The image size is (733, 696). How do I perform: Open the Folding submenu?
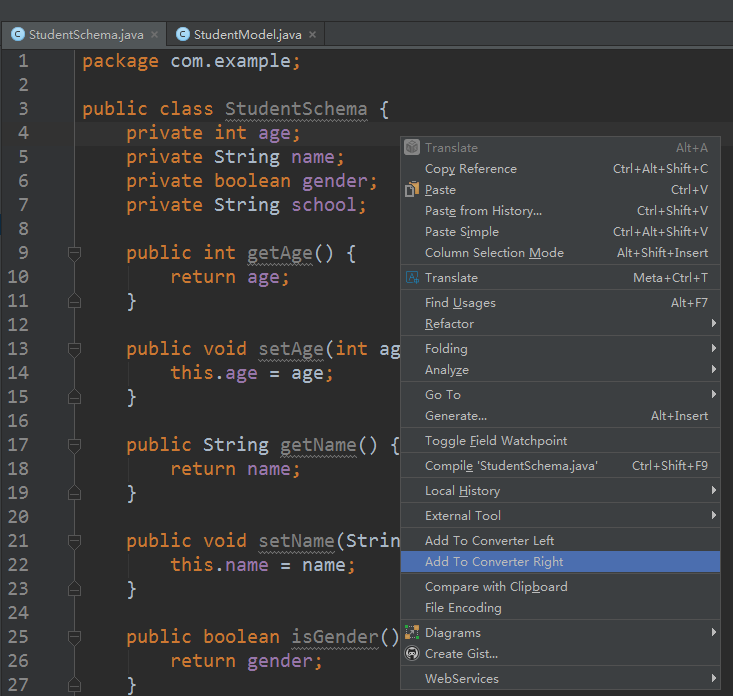560,348
